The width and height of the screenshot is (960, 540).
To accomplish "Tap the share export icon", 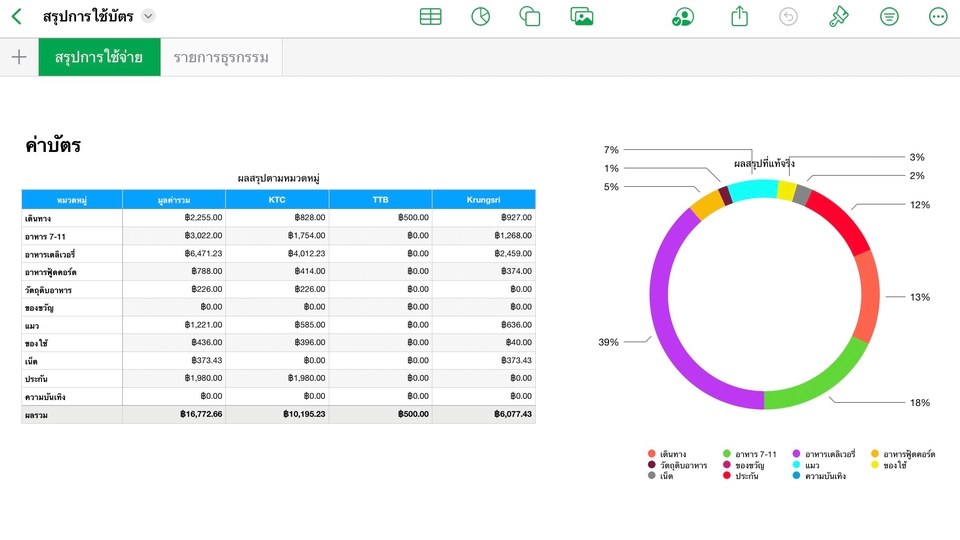I will pos(739,17).
